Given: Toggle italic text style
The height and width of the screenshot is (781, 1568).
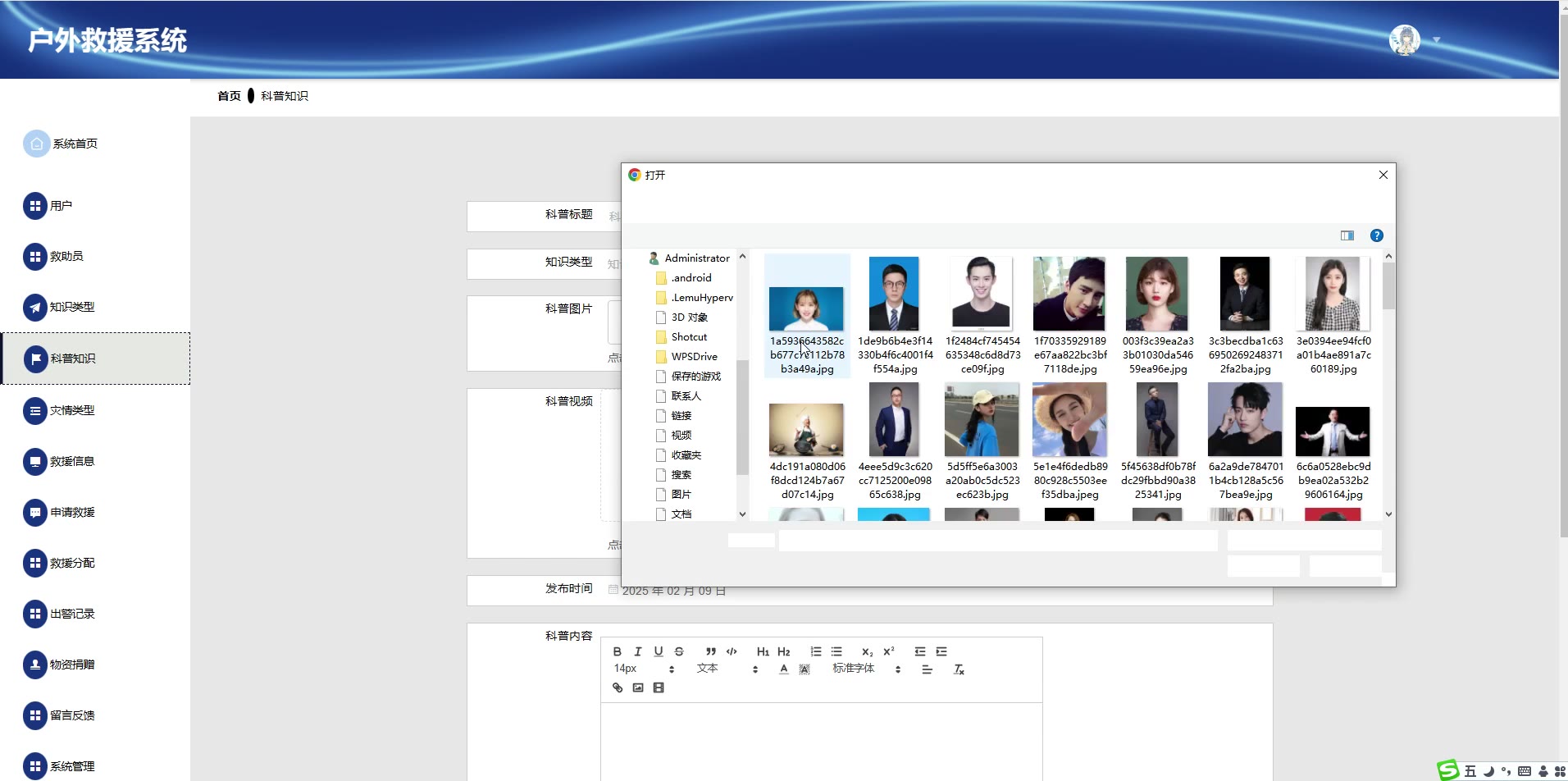Looking at the screenshot, I should click(637, 651).
